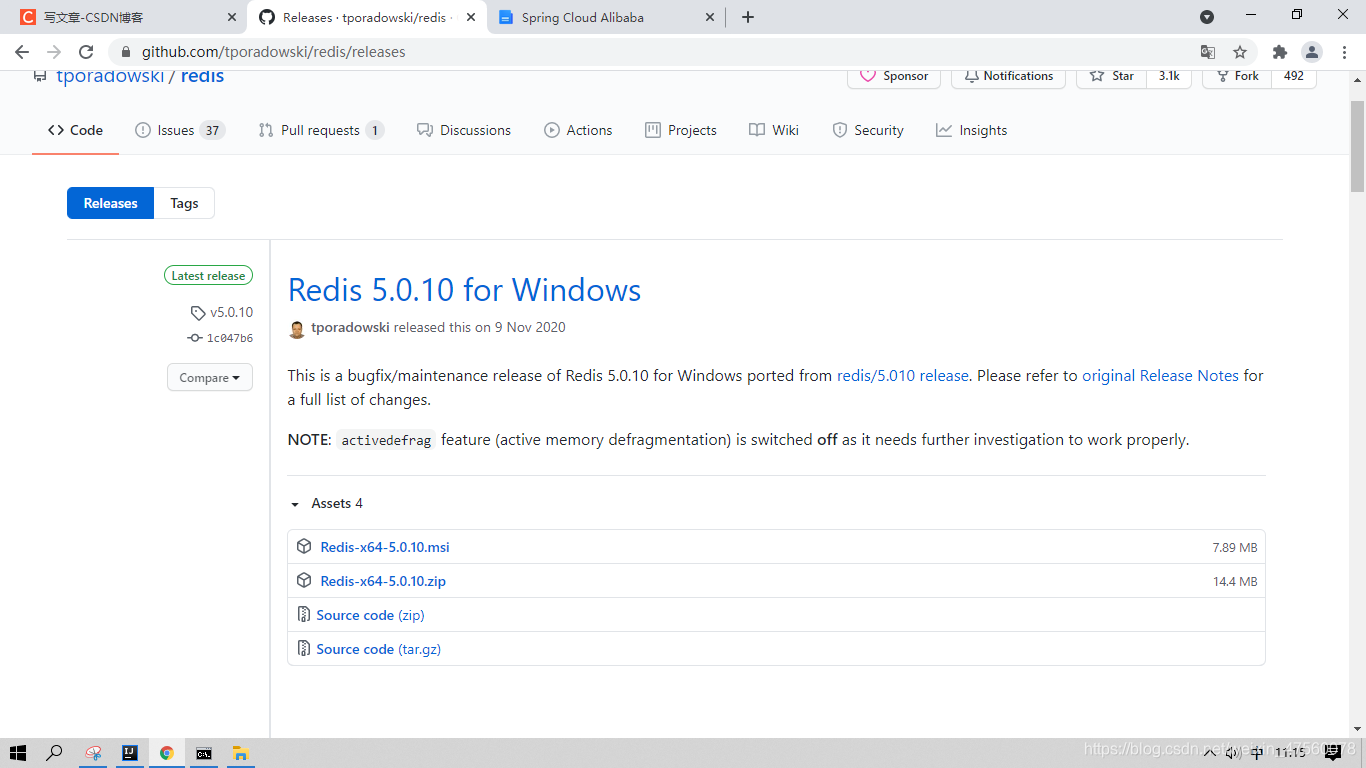This screenshot has height=768, width=1366.
Task: Open the Chrome extensions puzzle icon
Action: [x=1280, y=52]
